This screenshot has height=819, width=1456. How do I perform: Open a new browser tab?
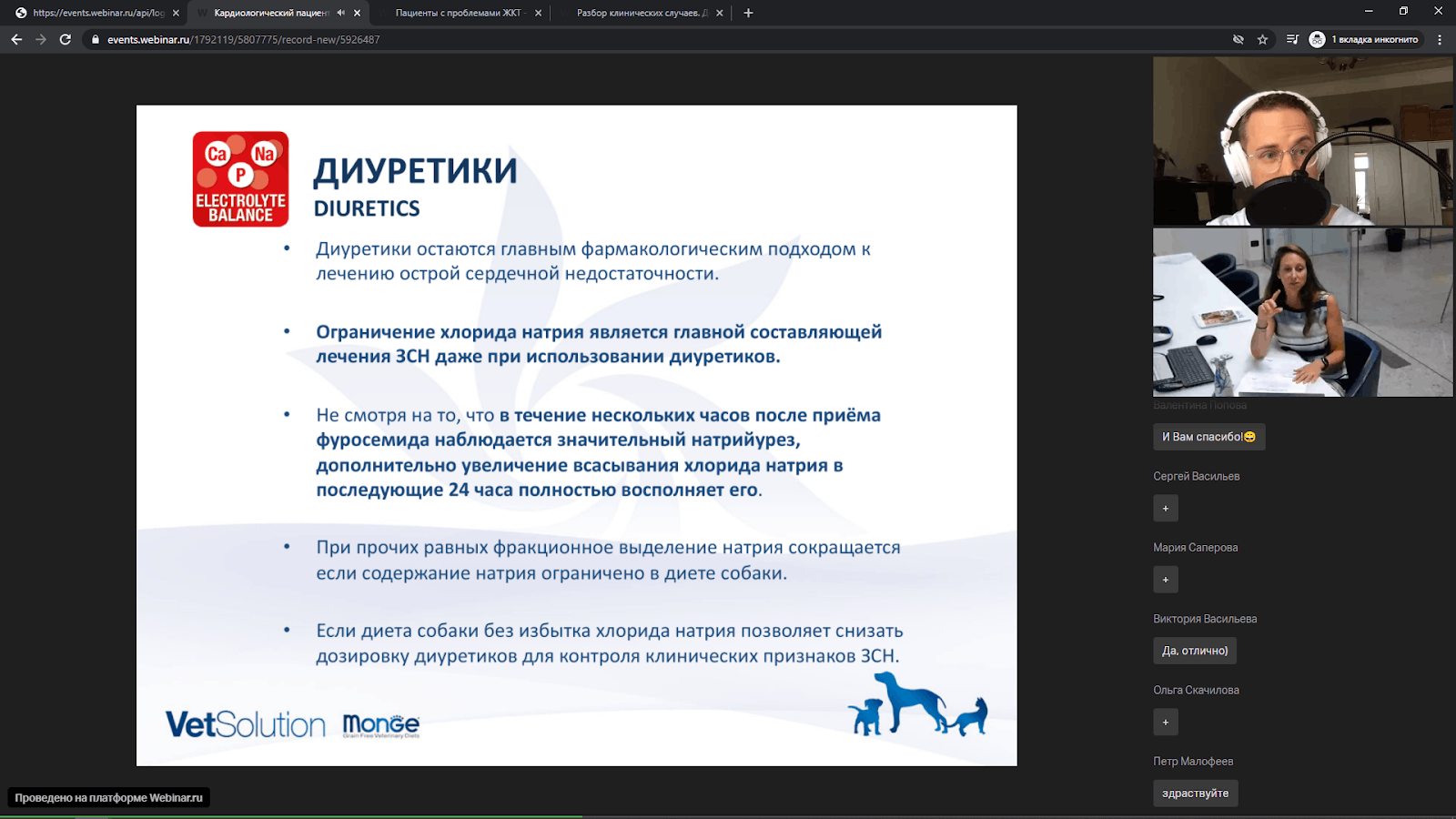(x=748, y=13)
